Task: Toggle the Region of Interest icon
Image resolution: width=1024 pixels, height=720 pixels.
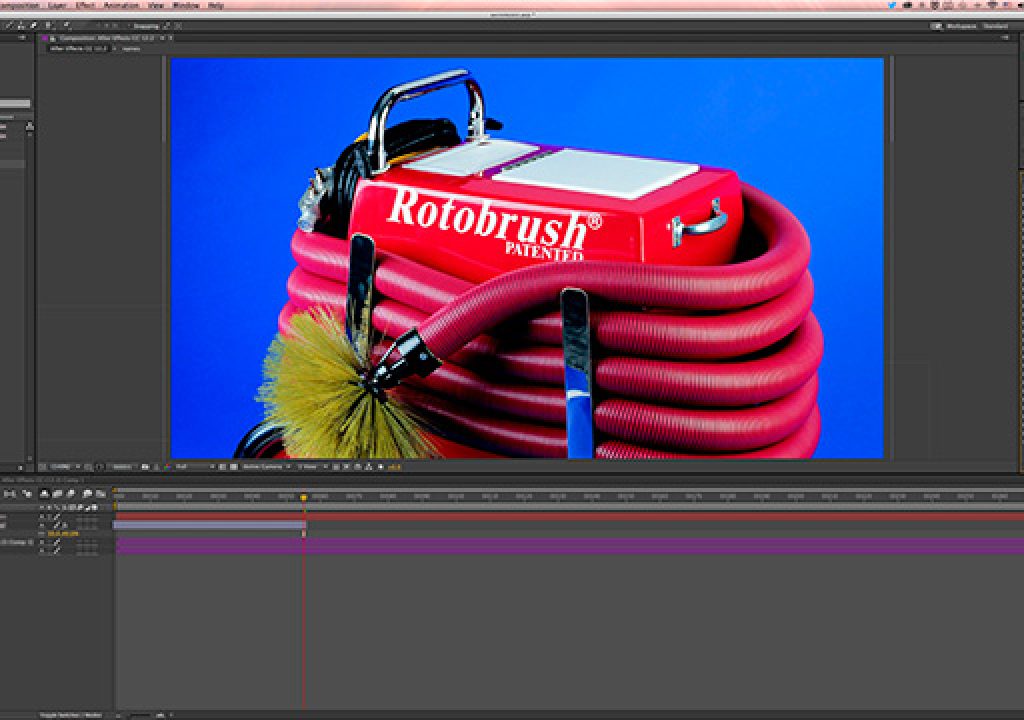Action: pos(222,466)
